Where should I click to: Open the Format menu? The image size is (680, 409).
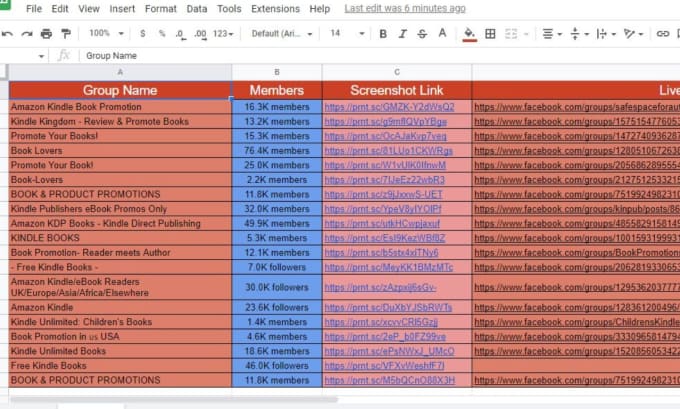(x=161, y=9)
